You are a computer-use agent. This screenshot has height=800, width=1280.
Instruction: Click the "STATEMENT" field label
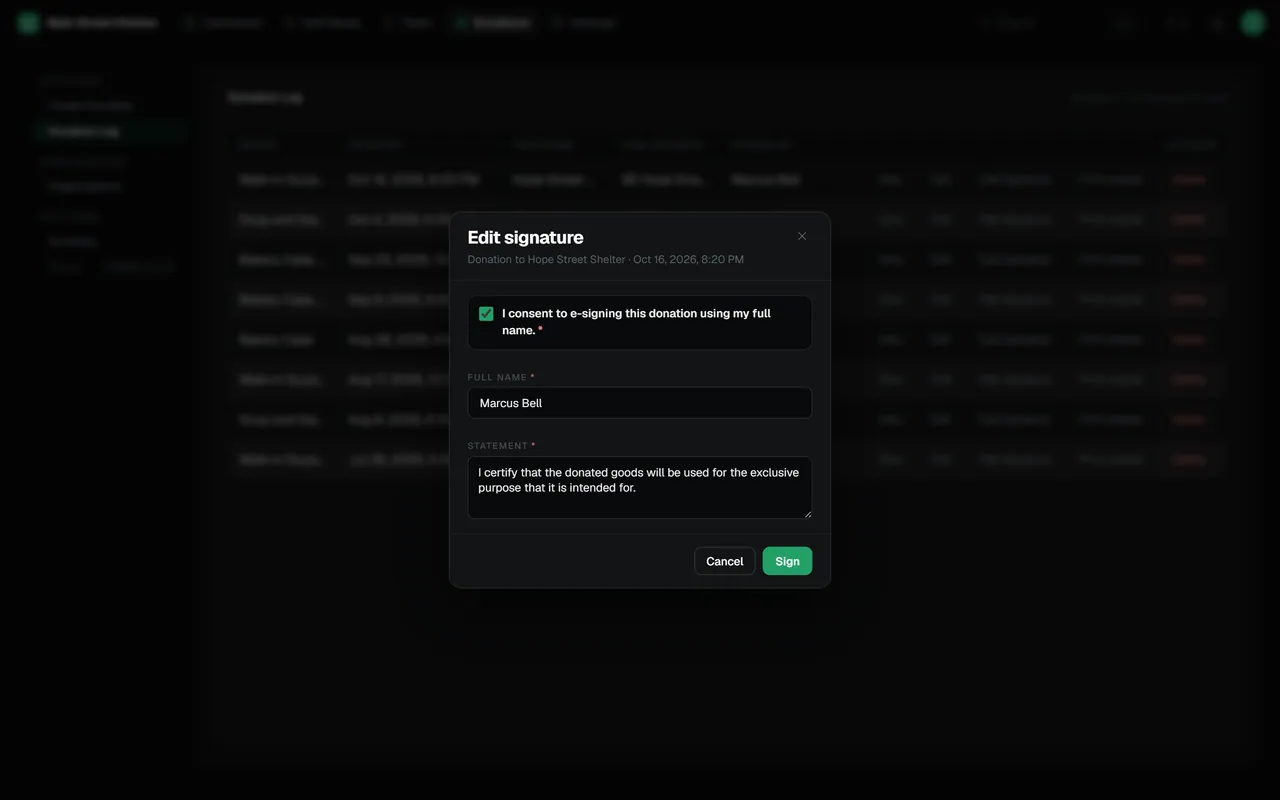[498, 446]
